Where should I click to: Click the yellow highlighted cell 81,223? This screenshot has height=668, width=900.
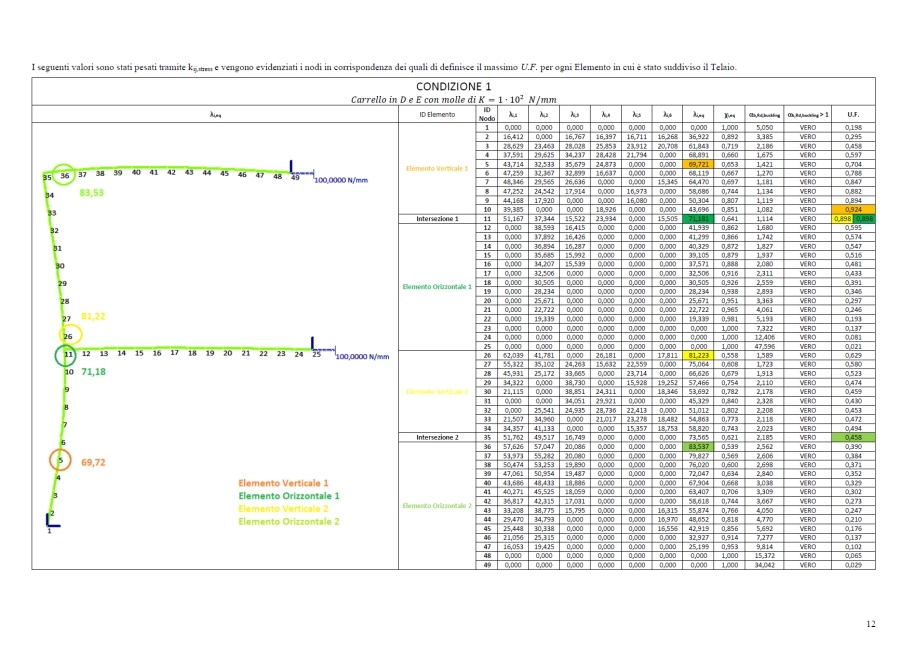[699, 354]
